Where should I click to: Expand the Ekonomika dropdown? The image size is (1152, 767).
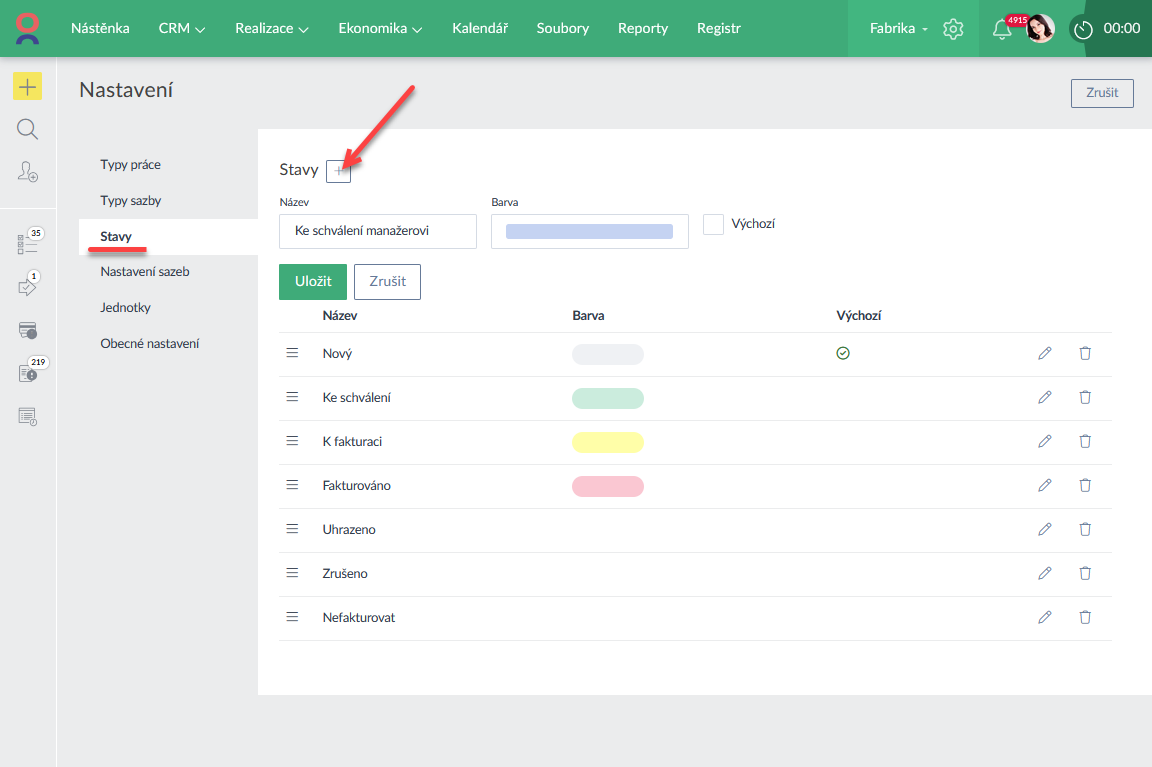click(380, 29)
